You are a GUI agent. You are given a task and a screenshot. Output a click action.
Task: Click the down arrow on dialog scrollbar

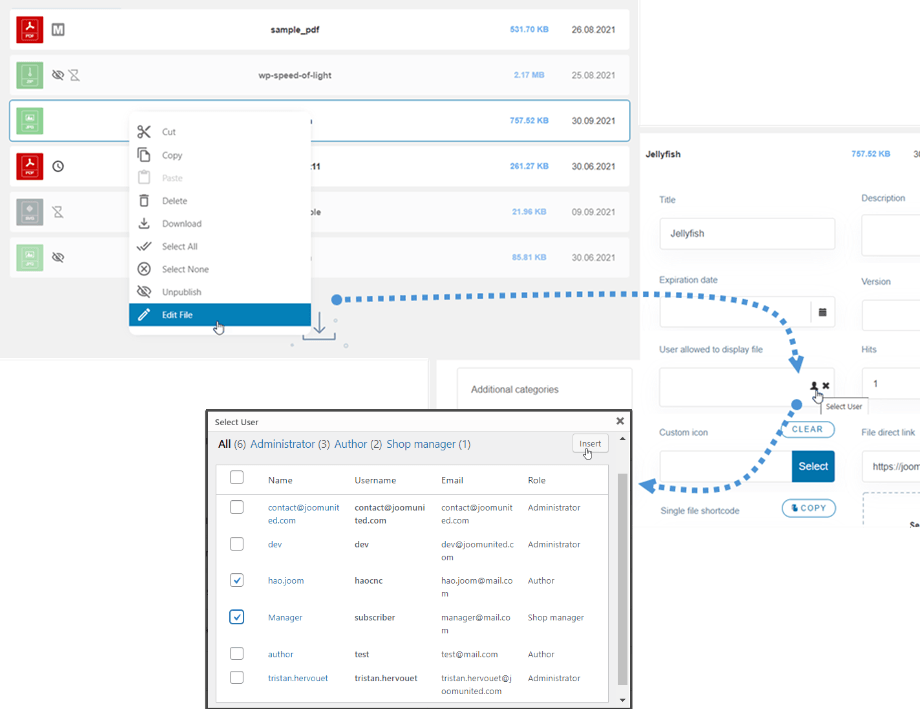[623, 700]
